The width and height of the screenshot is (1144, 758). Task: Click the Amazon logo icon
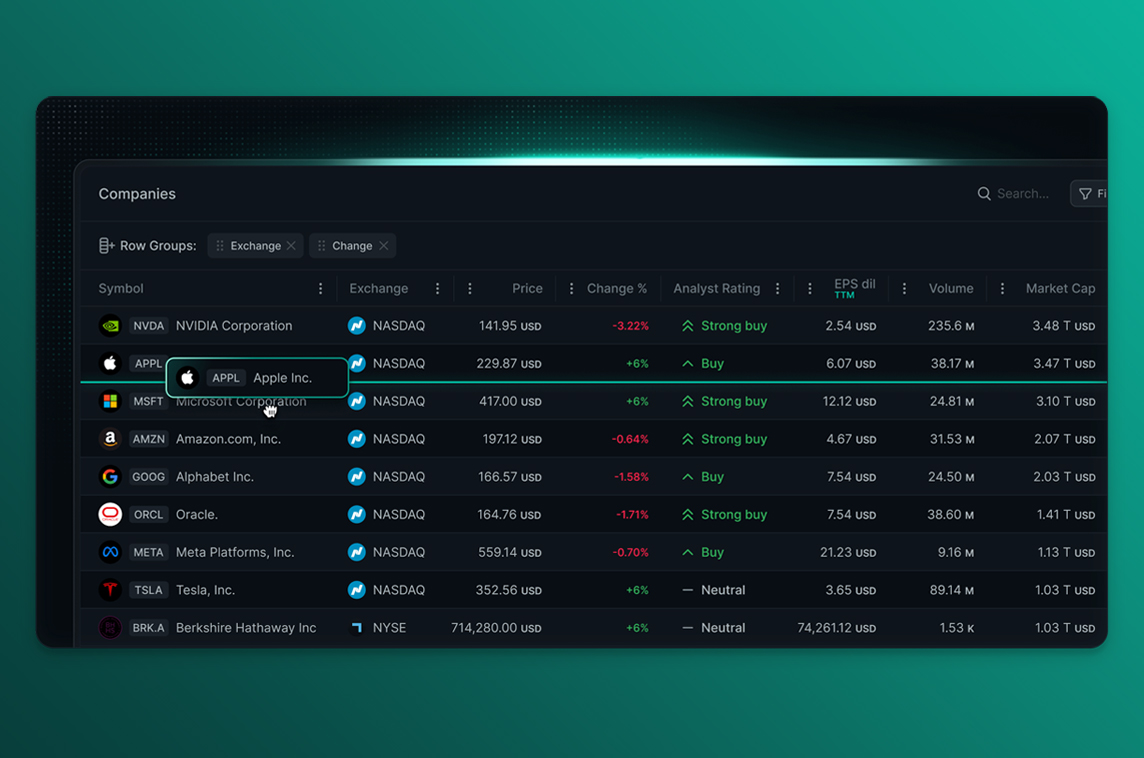[x=110, y=438]
